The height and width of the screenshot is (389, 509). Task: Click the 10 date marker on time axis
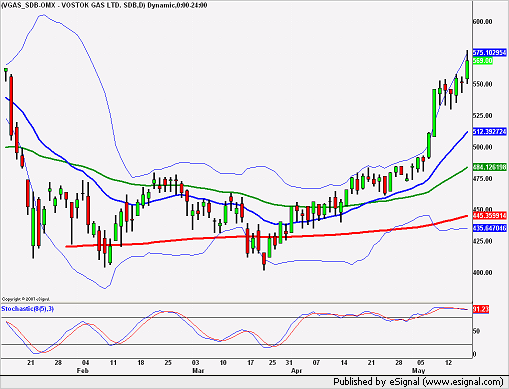(x=223, y=363)
